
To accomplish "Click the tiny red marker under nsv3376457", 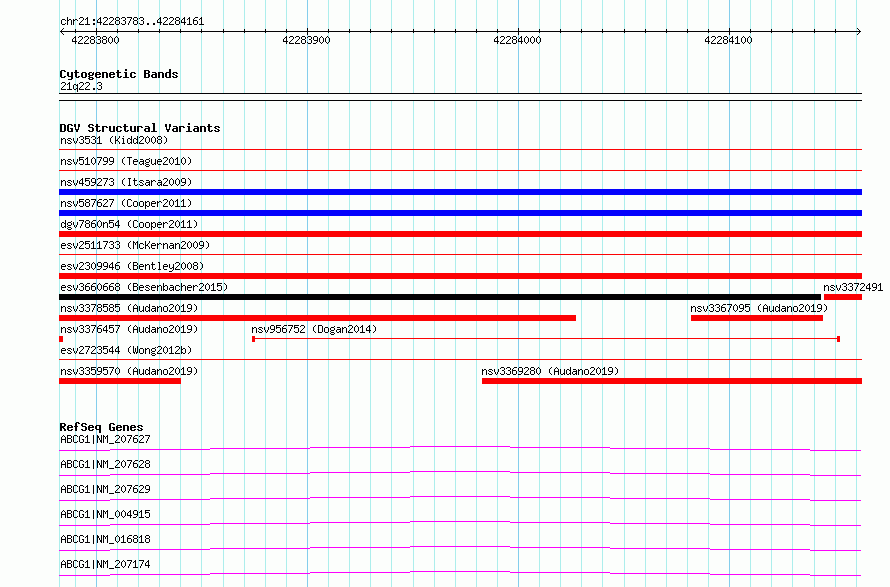I will pyautogui.click(x=61, y=339).
